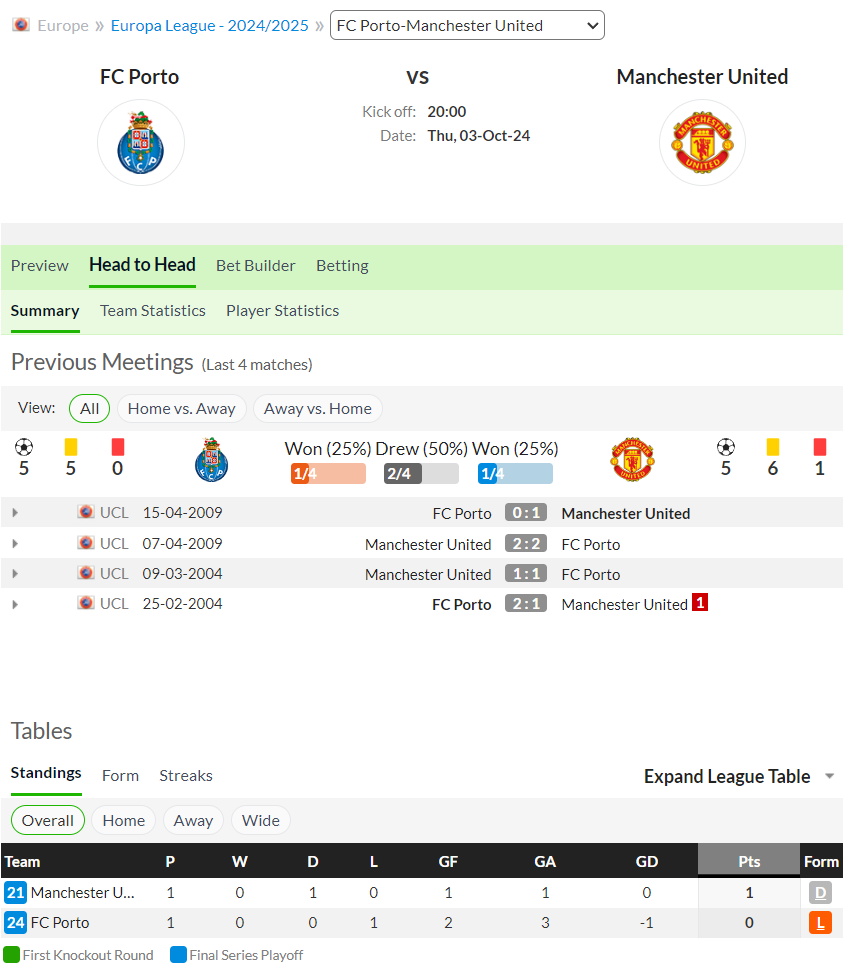Open the FC Porto-Manchester United match dropdown
The height and width of the screenshot is (972, 845).
pos(467,25)
